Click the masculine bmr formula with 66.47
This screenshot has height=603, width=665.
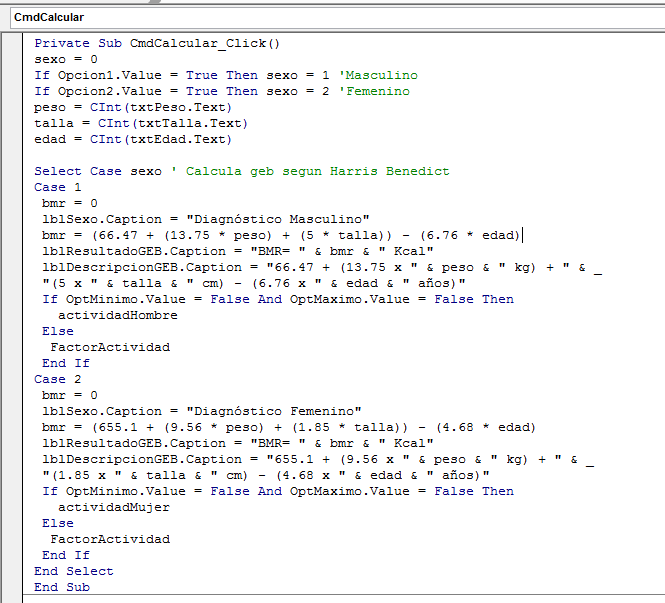(x=280, y=235)
